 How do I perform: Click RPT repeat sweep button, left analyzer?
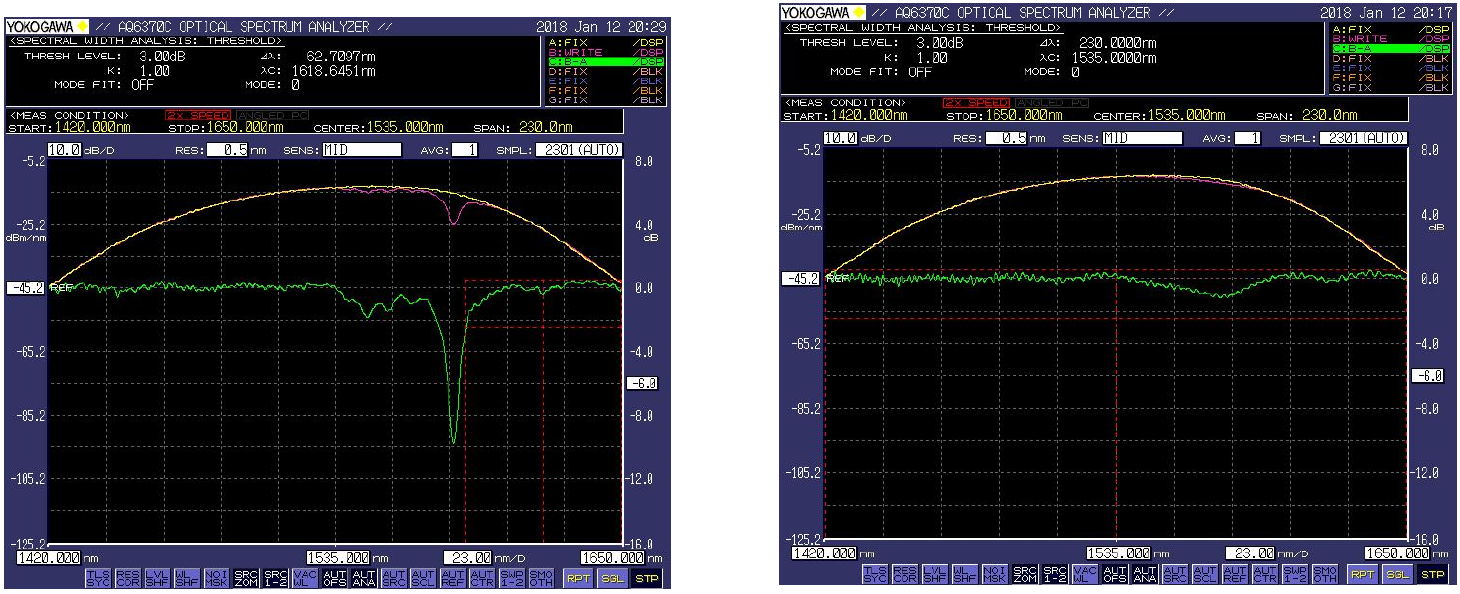click(578, 577)
